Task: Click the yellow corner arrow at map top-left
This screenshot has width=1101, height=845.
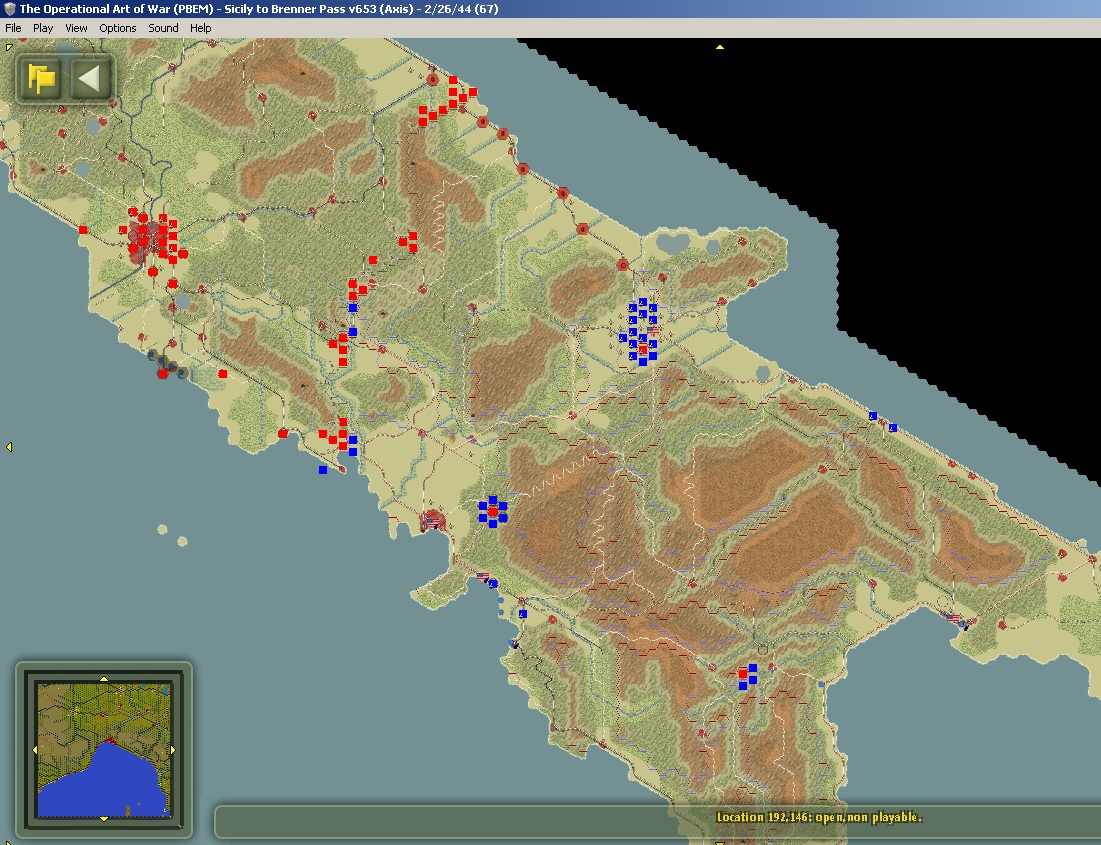Action: 8,47
